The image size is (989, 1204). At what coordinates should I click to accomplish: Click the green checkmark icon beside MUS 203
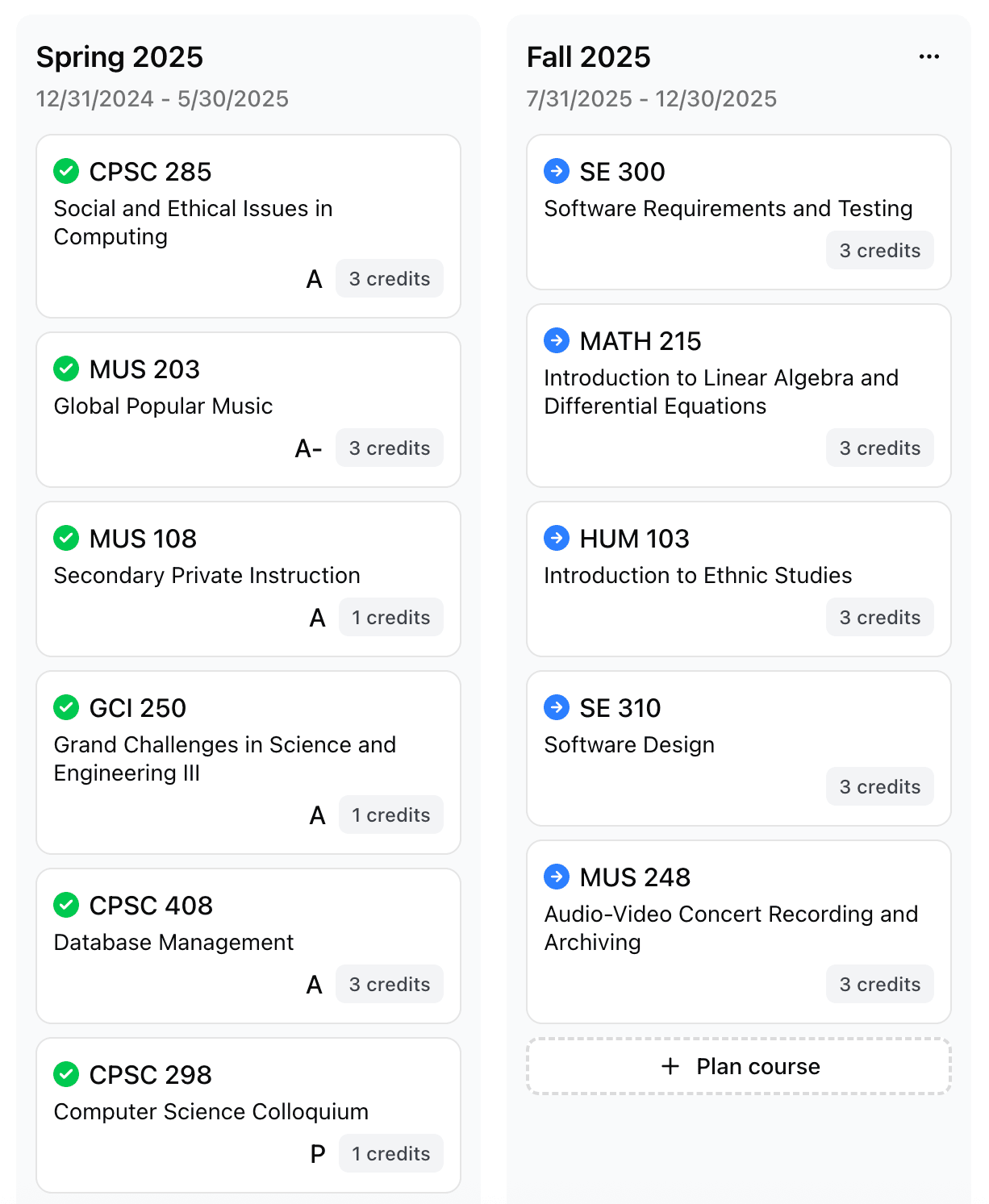[x=66, y=369]
